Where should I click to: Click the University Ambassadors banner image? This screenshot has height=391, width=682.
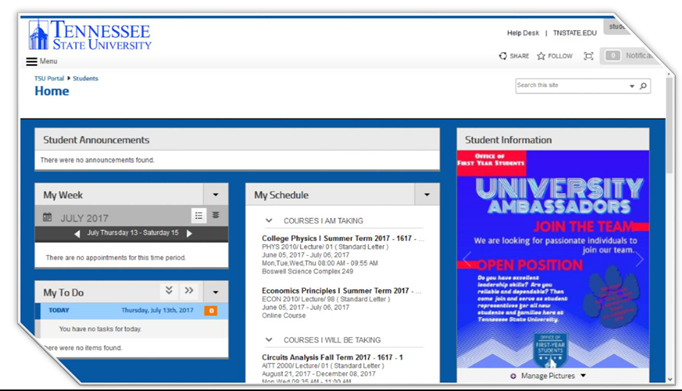coord(553,259)
